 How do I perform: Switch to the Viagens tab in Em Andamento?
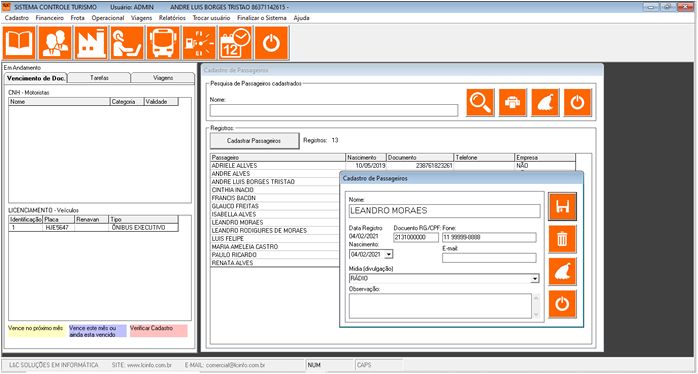click(x=163, y=78)
